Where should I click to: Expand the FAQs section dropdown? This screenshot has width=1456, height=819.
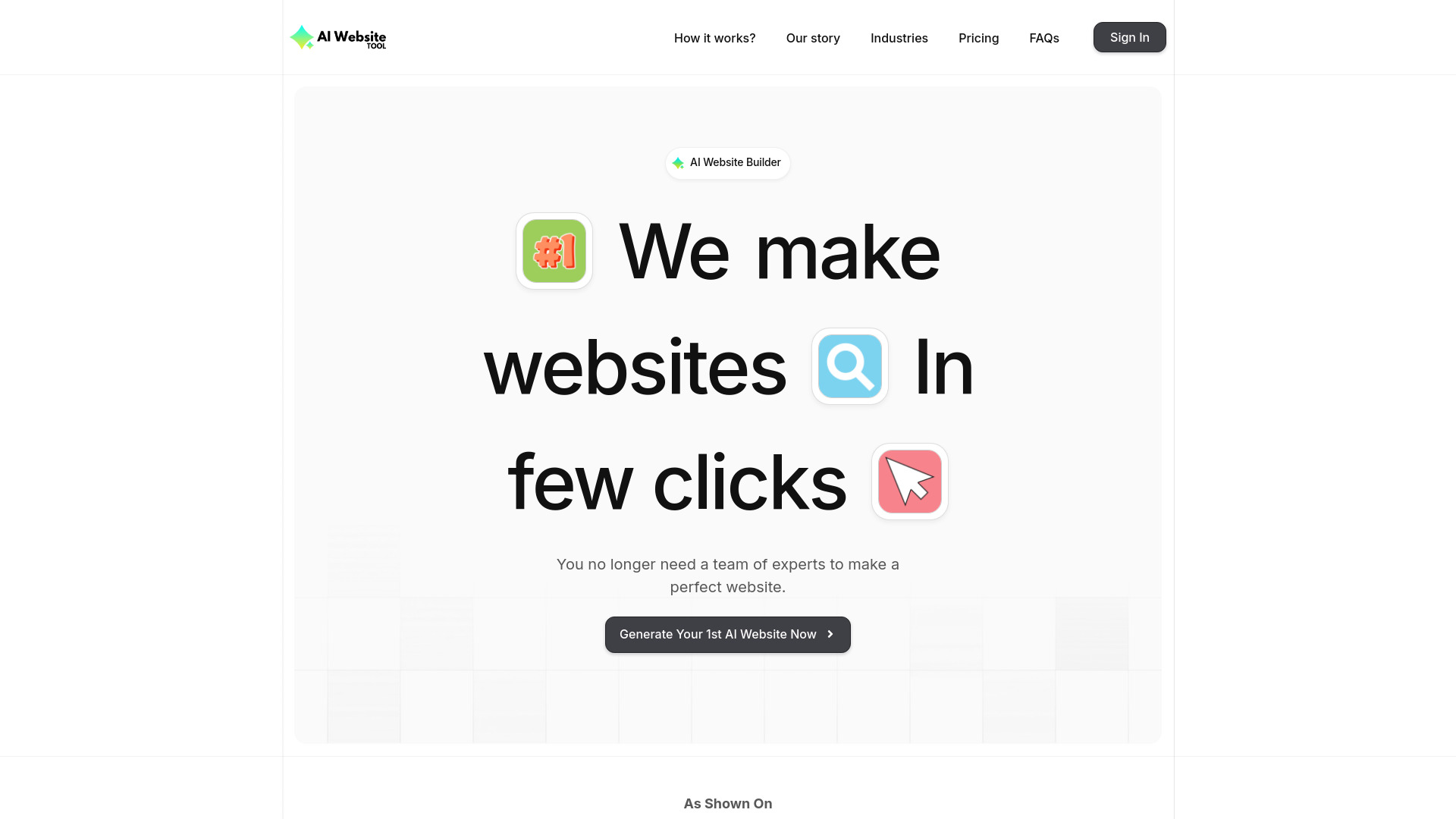(1044, 37)
